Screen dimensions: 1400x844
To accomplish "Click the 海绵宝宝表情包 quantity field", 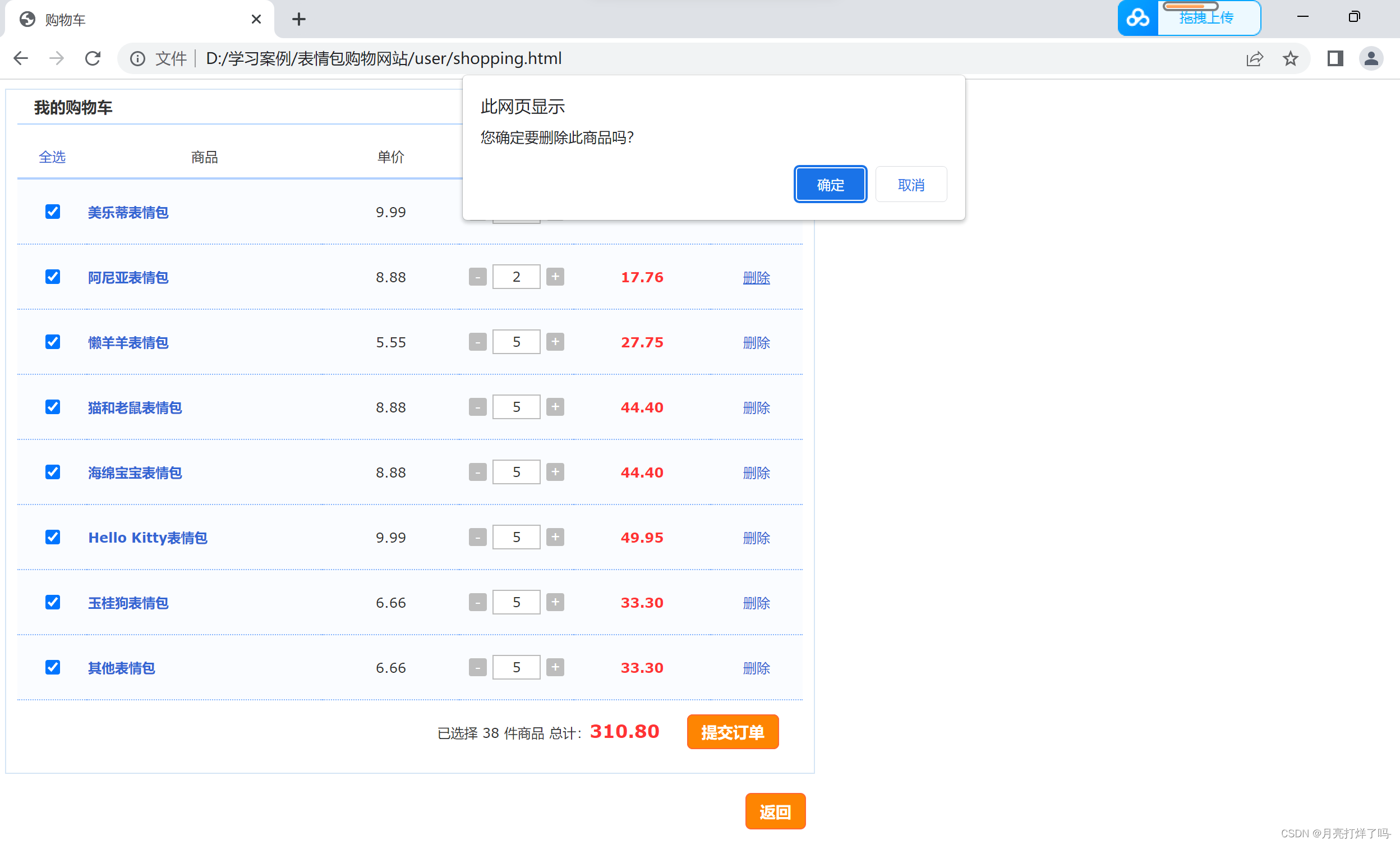I will click(x=516, y=473).
